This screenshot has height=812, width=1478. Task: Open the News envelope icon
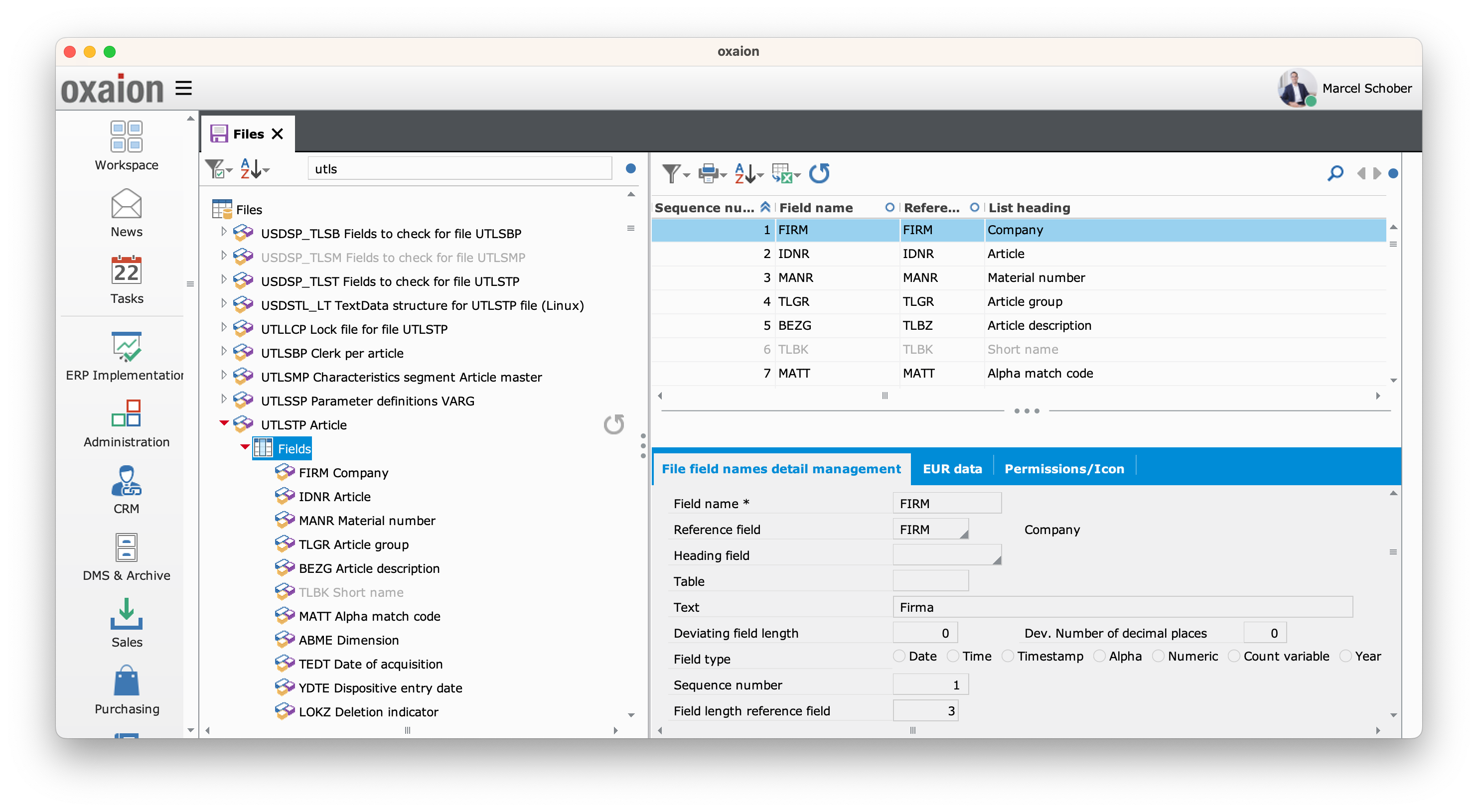[126, 204]
